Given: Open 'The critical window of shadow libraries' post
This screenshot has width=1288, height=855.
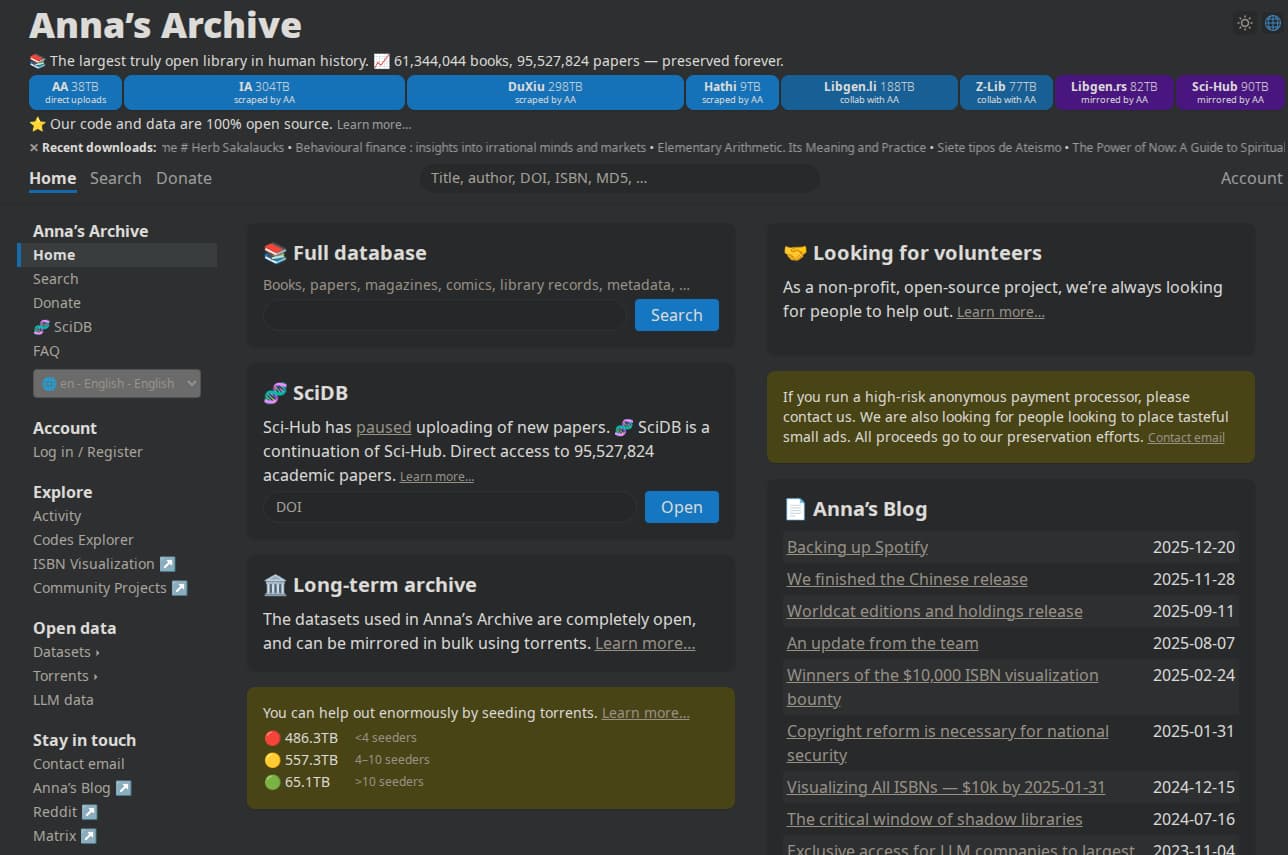Looking at the screenshot, I should coord(935,819).
